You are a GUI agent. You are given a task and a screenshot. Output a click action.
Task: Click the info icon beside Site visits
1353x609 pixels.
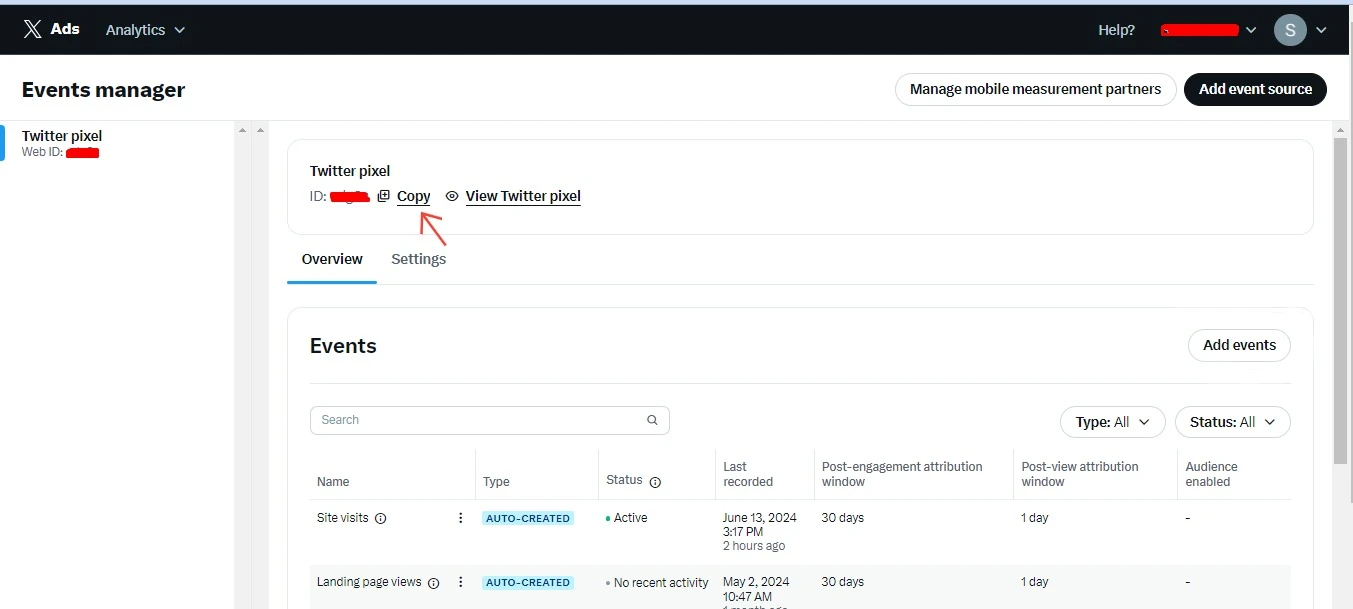(380, 518)
